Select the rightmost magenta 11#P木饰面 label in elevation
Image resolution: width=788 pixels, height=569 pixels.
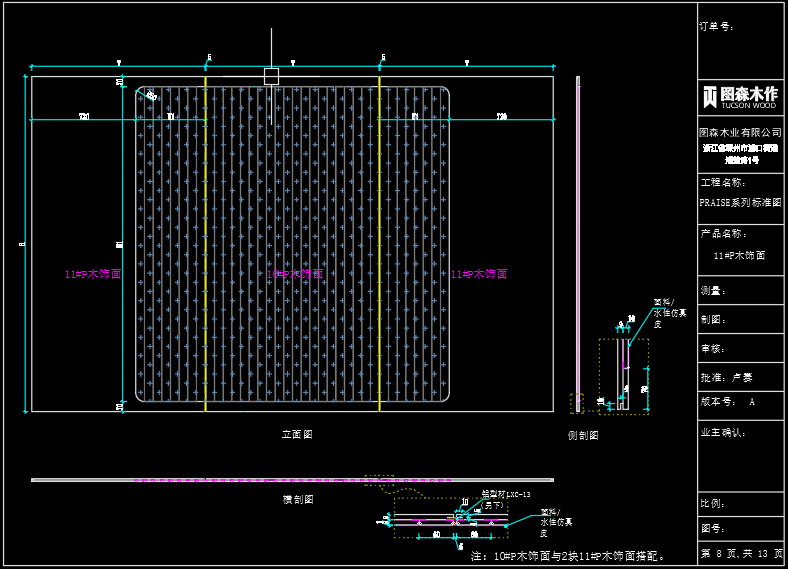[x=478, y=274]
